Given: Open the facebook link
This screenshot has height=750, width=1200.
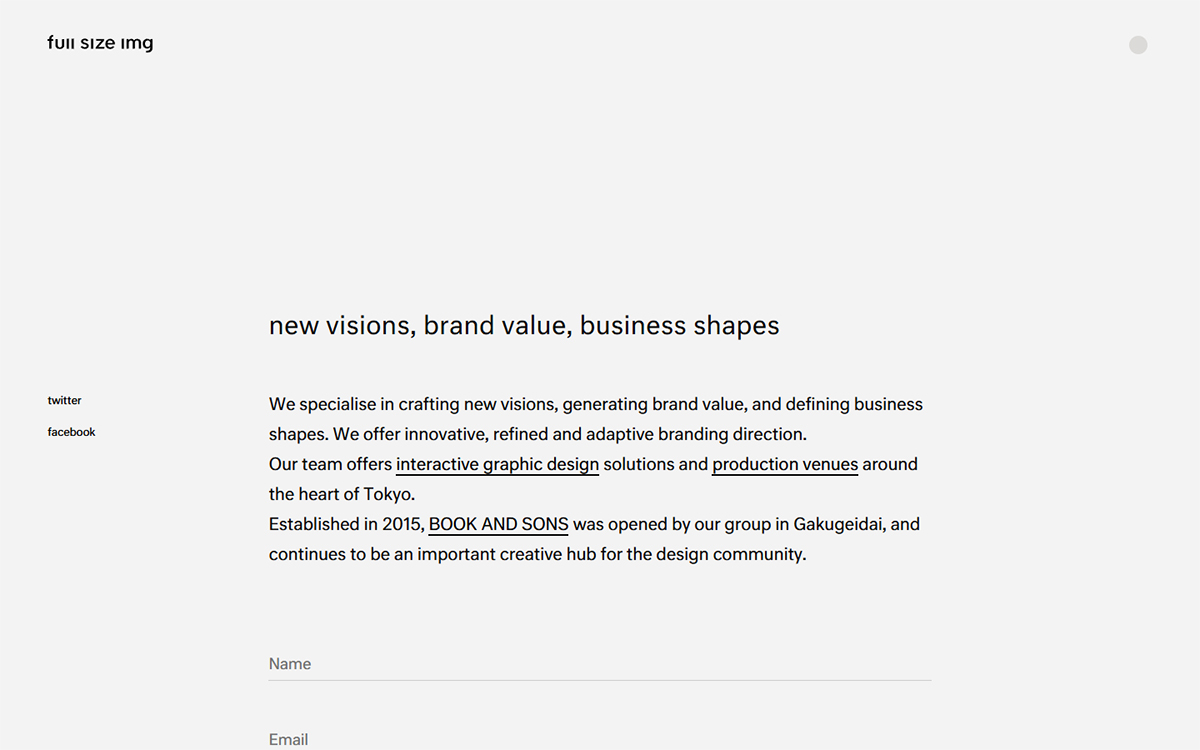Looking at the screenshot, I should [x=72, y=433].
